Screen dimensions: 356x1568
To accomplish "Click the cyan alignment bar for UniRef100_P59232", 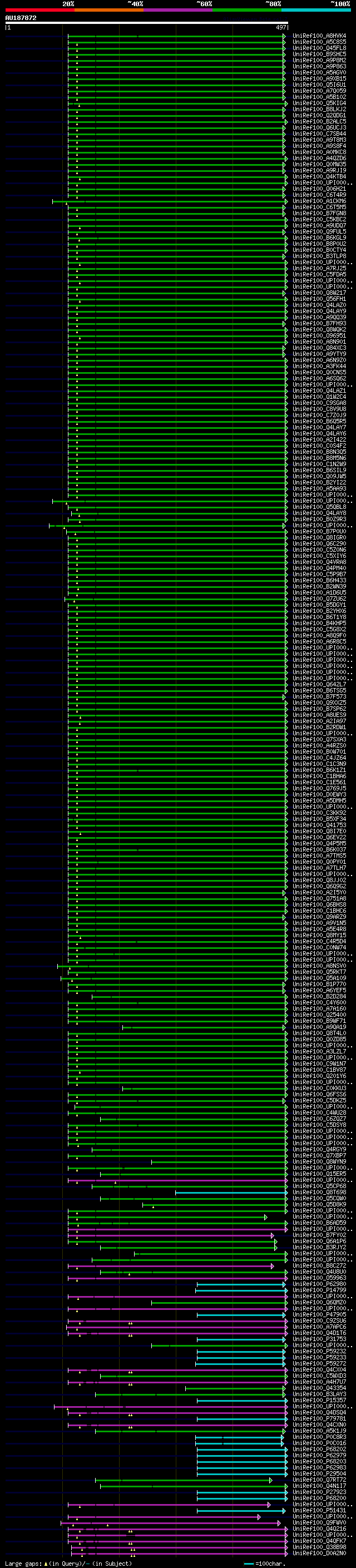I will click(x=241, y=1351).
